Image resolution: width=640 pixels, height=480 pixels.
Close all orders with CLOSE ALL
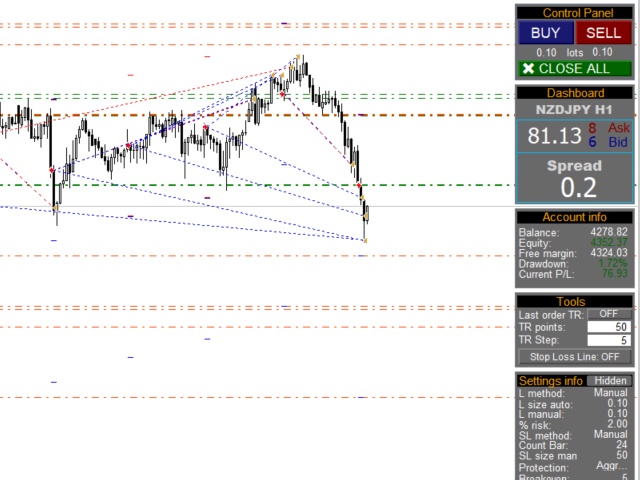coord(575,69)
